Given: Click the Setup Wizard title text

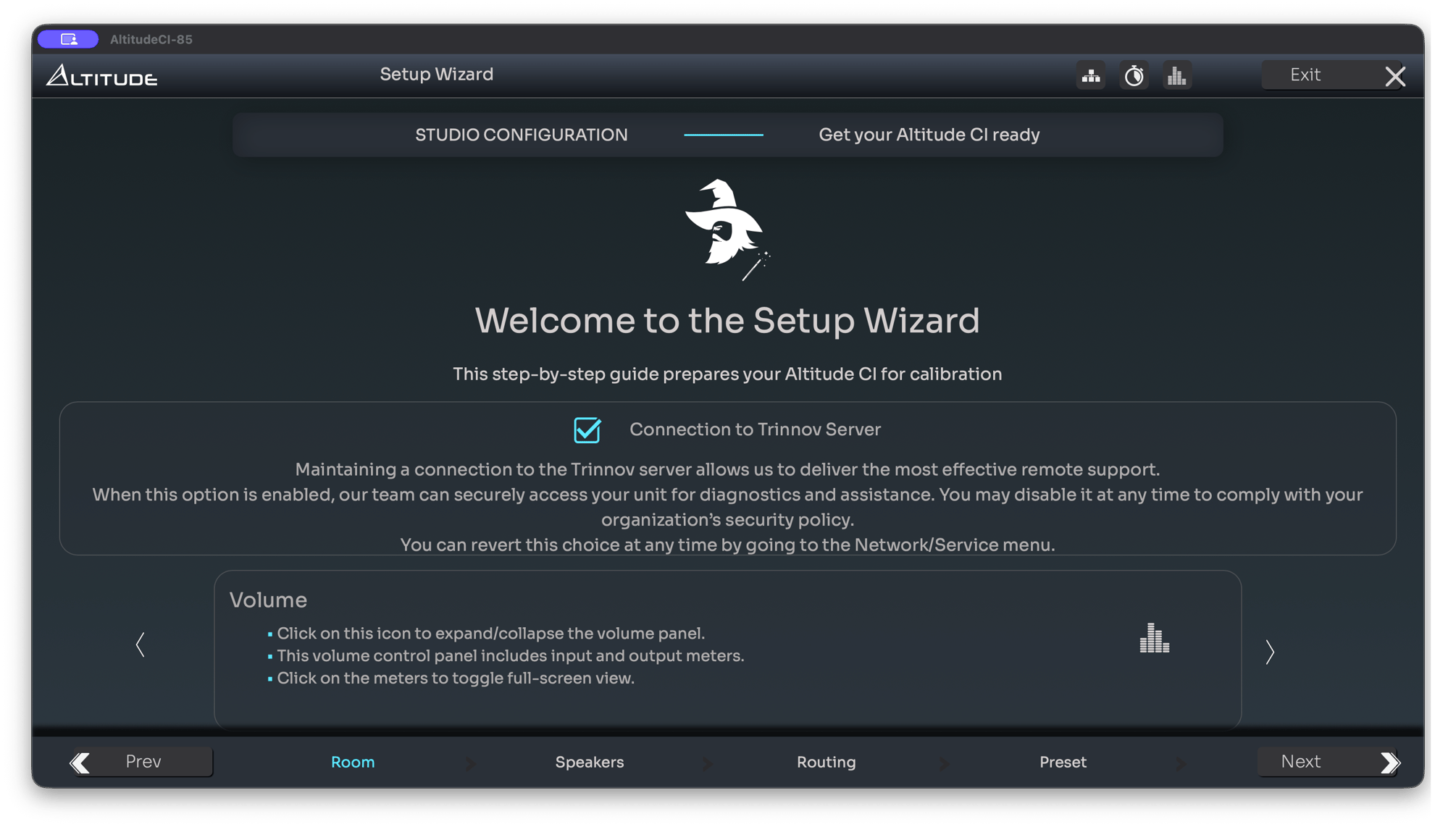Looking at the screenshot, I should click(x=437, y=74).
